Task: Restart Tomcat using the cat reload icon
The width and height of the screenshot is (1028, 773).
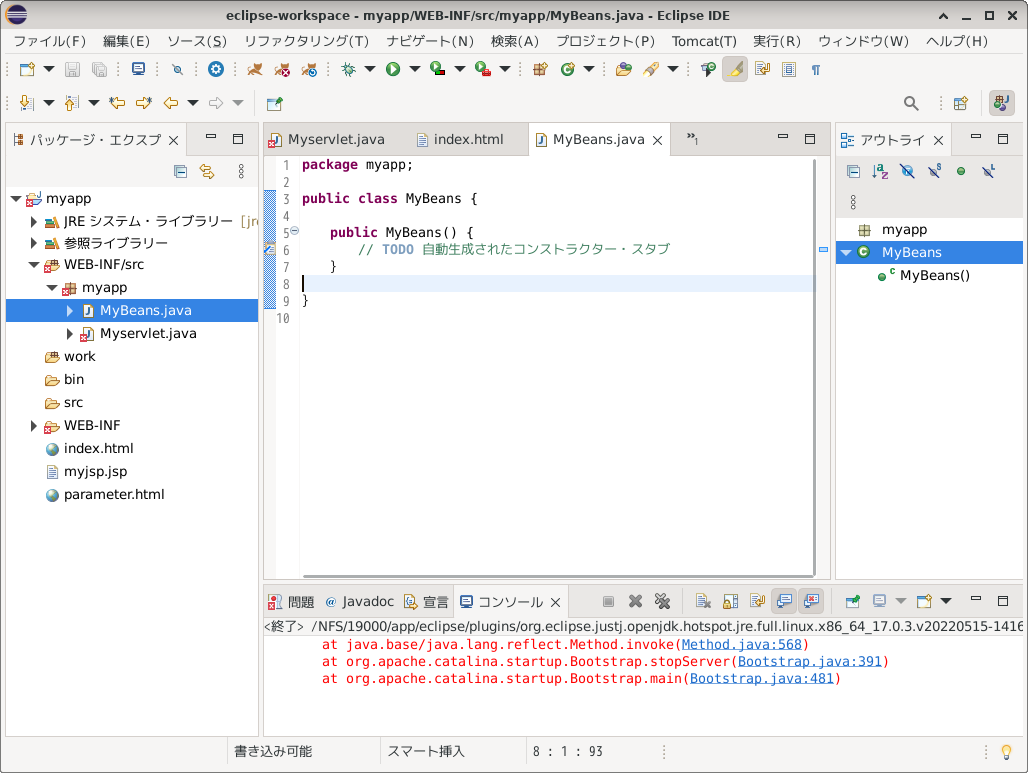Action: click(309, 69)
